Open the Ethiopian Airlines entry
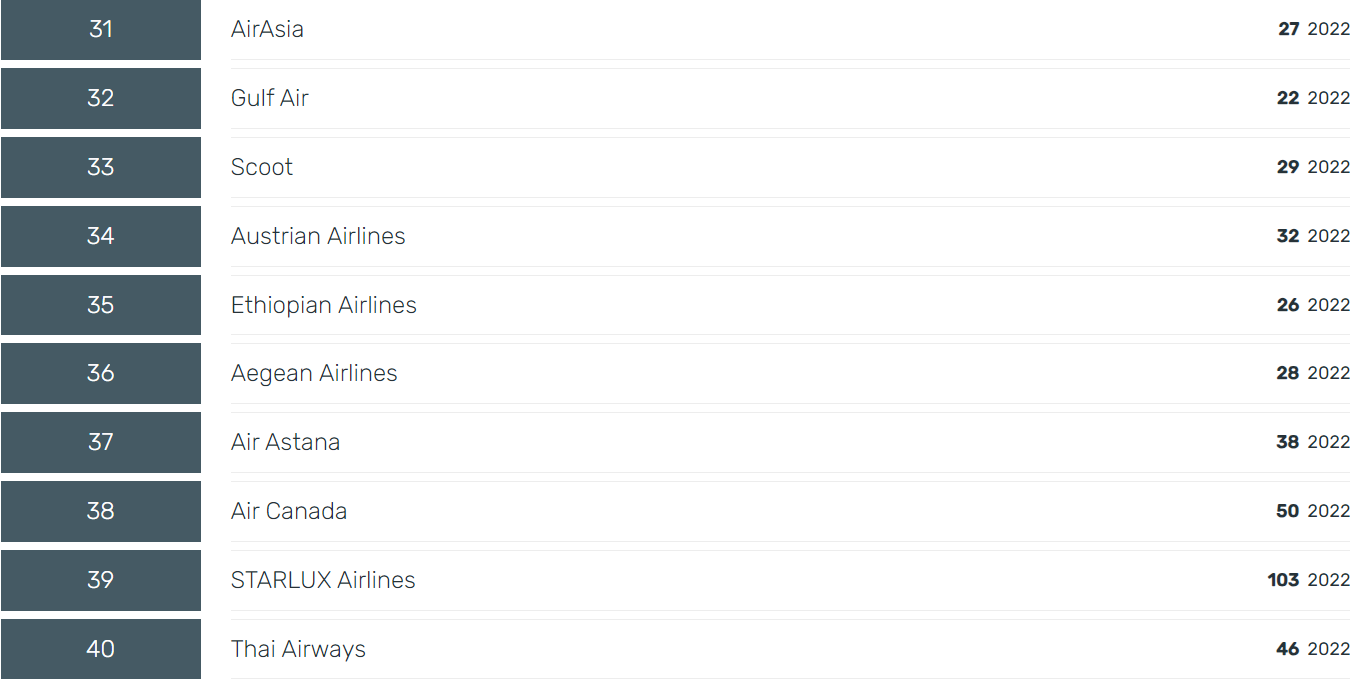 pos(324,305)
